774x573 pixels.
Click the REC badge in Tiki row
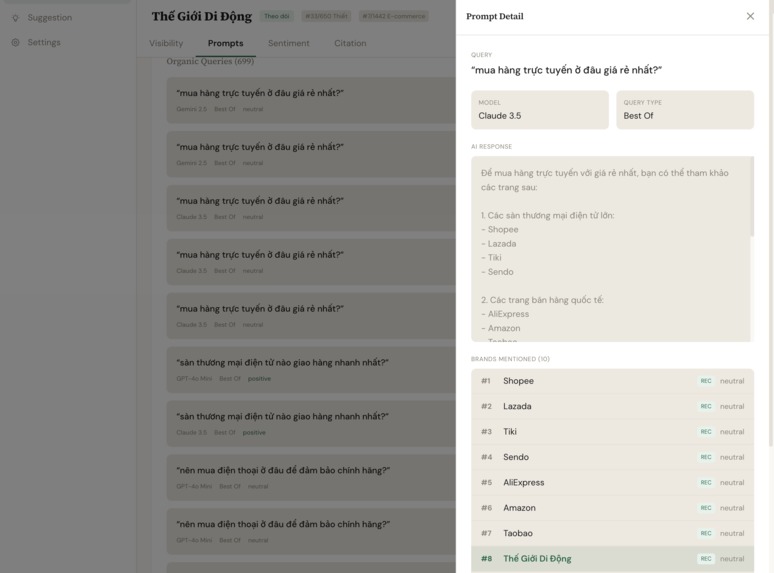[x=706, y=432]
